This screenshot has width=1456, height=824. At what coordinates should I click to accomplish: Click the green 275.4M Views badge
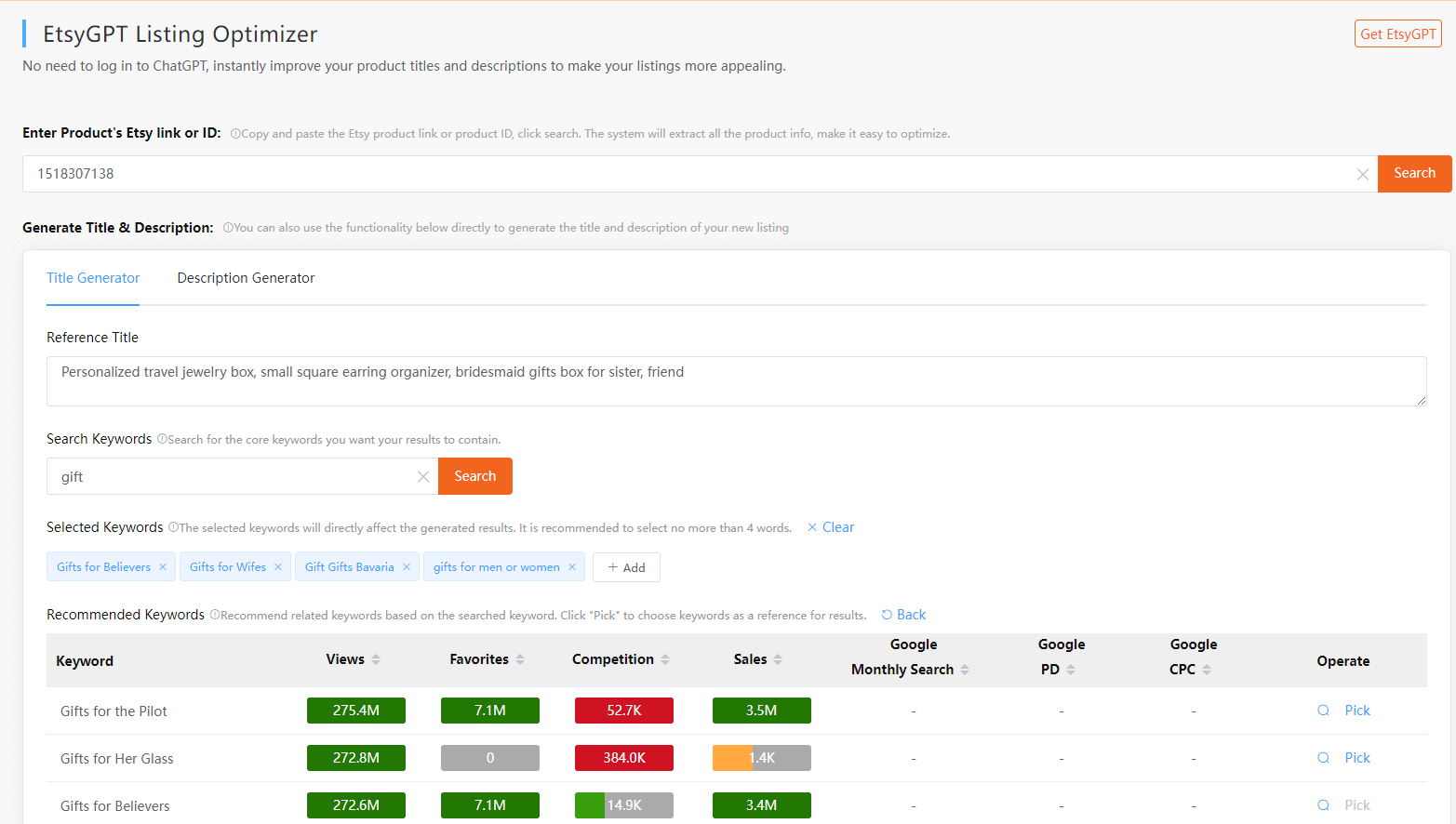[355, 710]
